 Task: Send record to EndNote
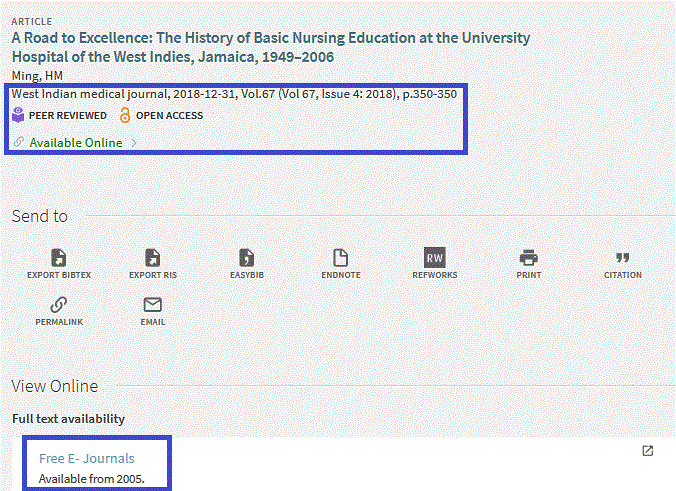tap(341, 264)
